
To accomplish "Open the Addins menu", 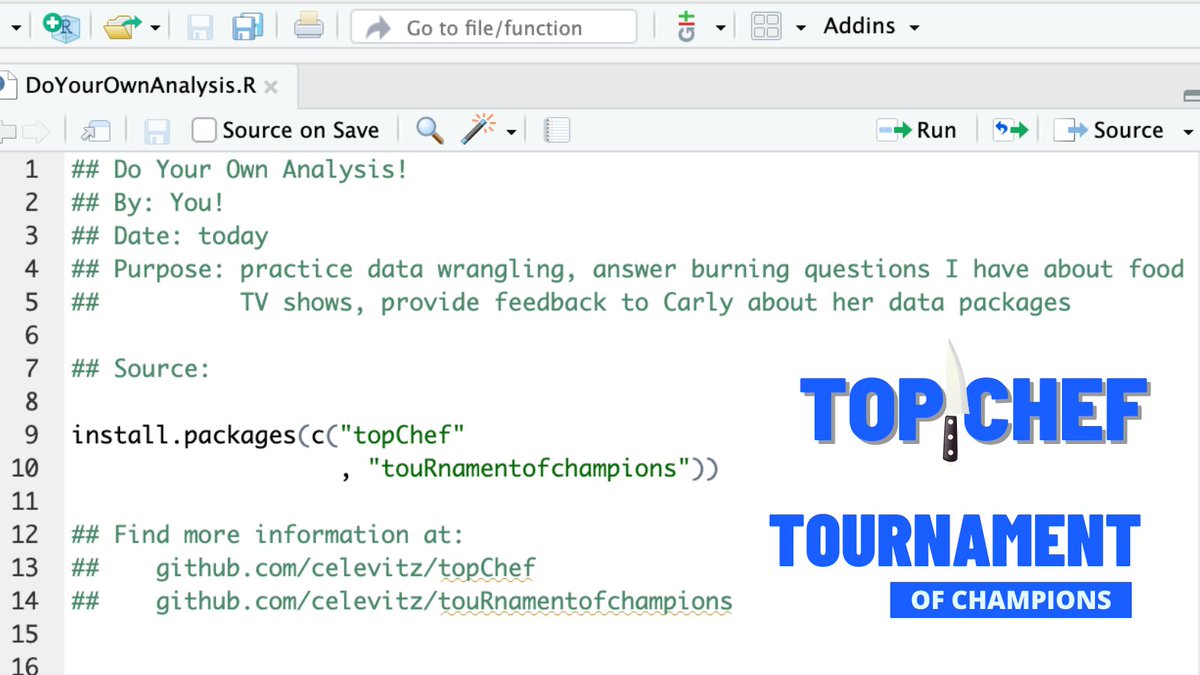I will (871, 27).
